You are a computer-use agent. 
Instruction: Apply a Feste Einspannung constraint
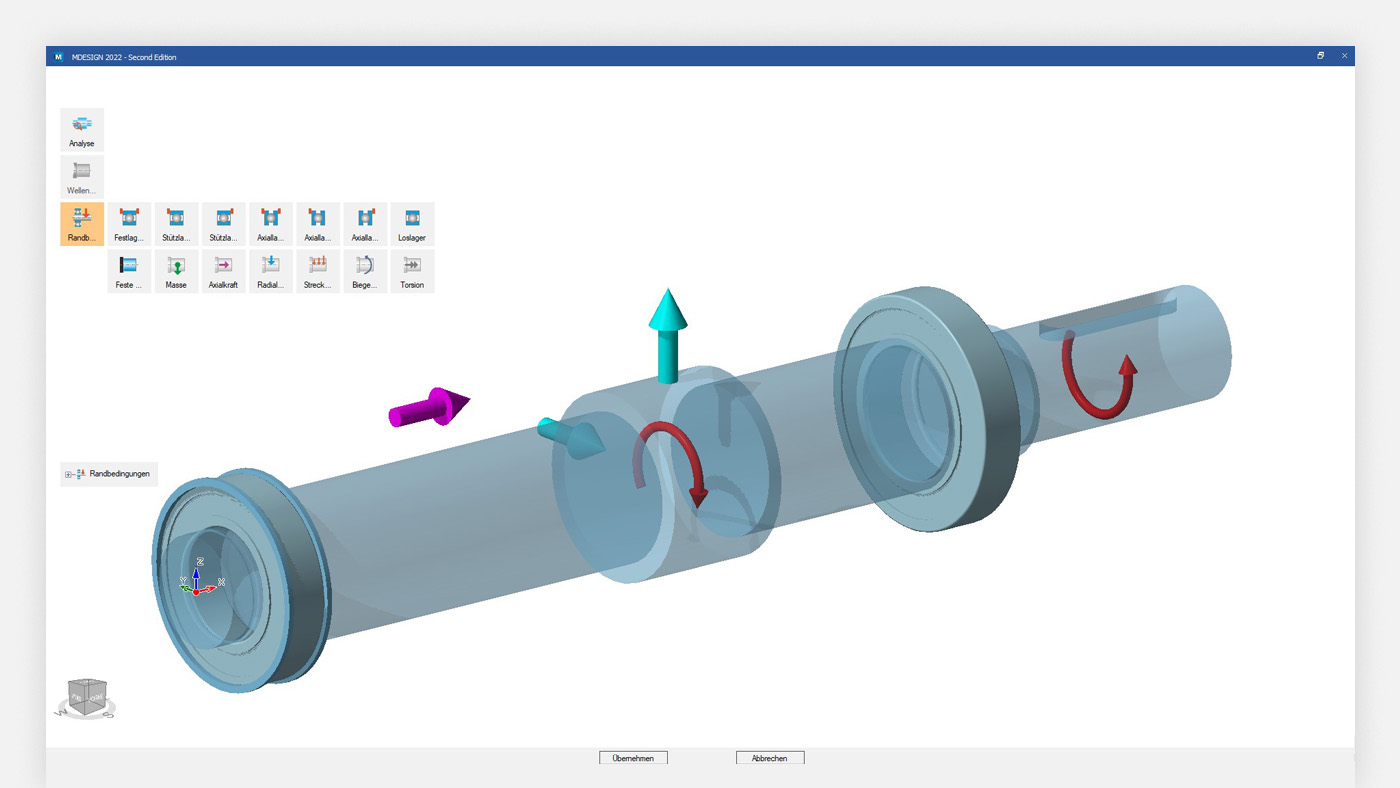click(x=128, y=270)
